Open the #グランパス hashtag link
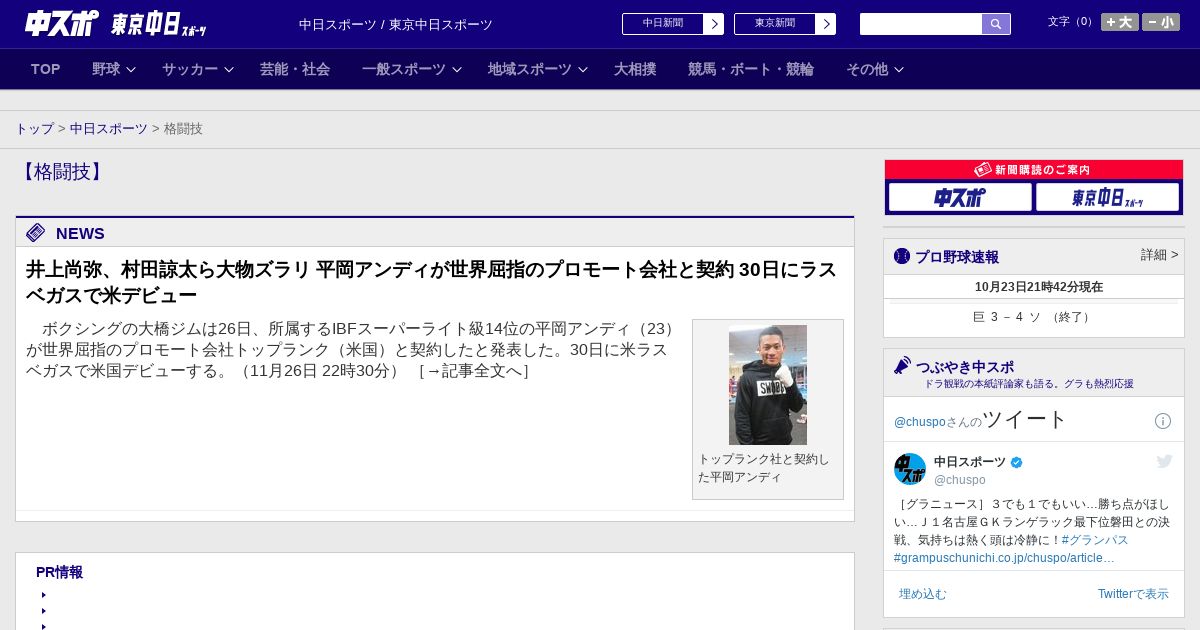Screen dimensions: 1200x630 pyautogui.click(x=1095, y=540)
